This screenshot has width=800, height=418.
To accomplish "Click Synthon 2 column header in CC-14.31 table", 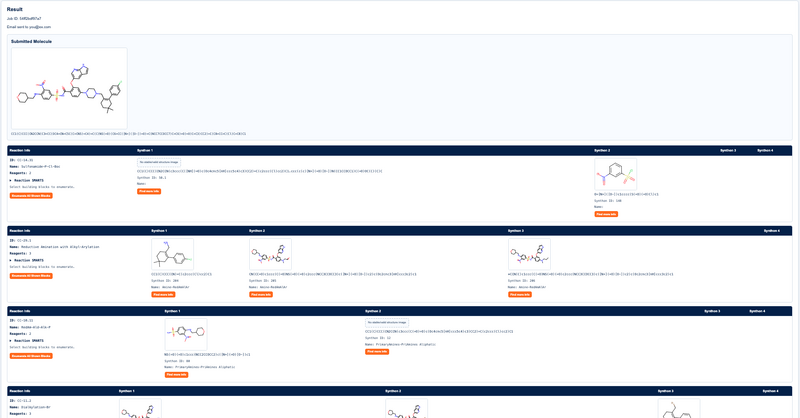I will [602, 151].
